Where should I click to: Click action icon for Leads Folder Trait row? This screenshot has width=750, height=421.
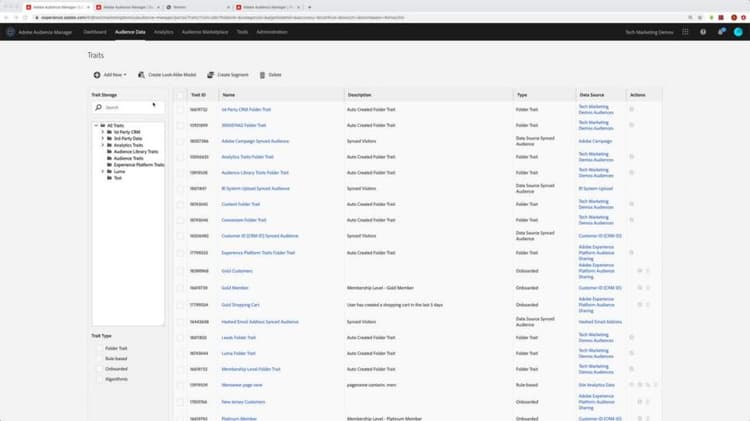(x=631, y=338)
